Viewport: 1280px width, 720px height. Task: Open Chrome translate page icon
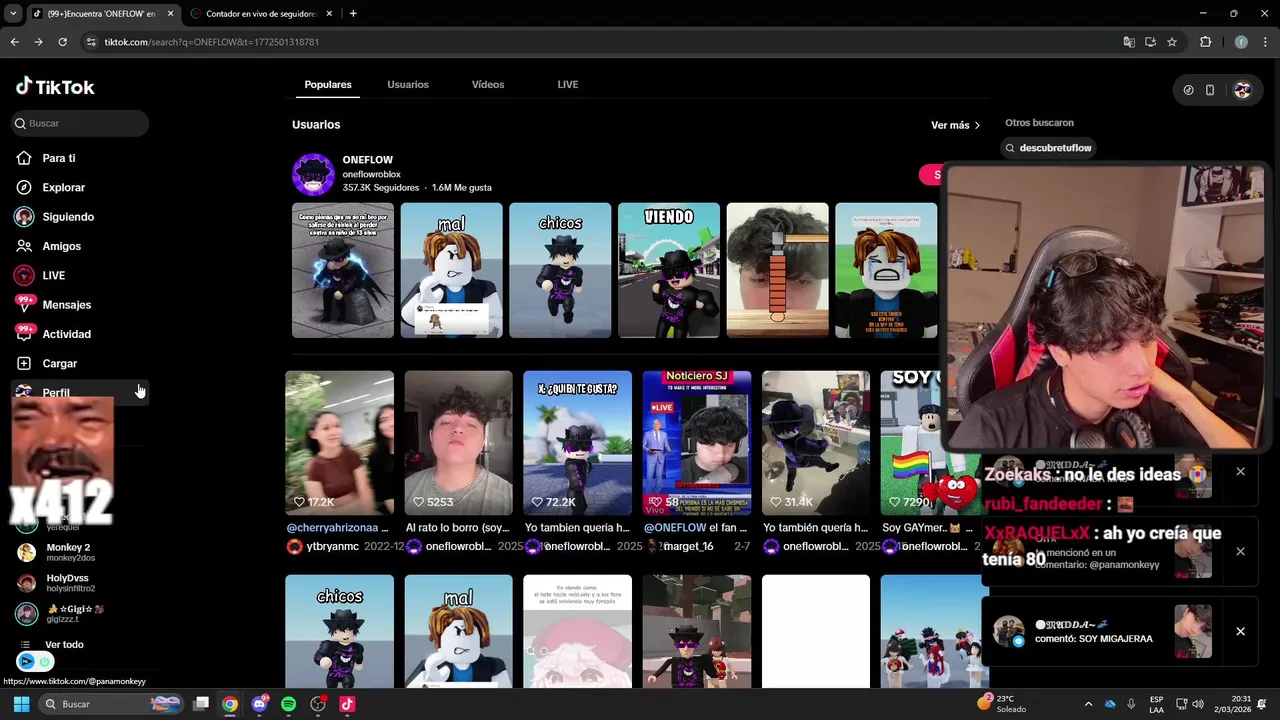(x=1129, y=42)
